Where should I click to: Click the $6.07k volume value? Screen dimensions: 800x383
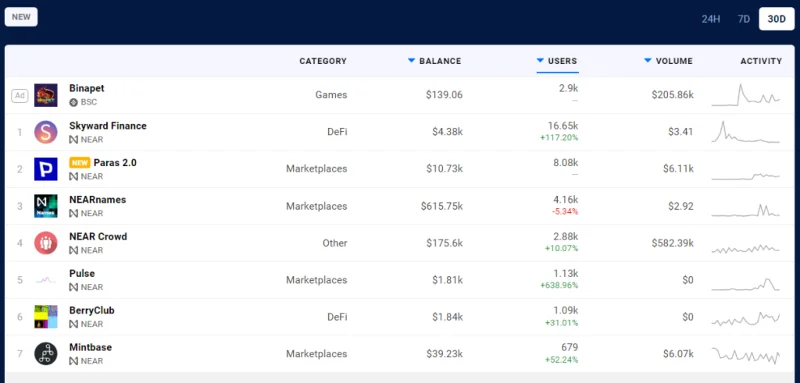(x=678, y=354)
